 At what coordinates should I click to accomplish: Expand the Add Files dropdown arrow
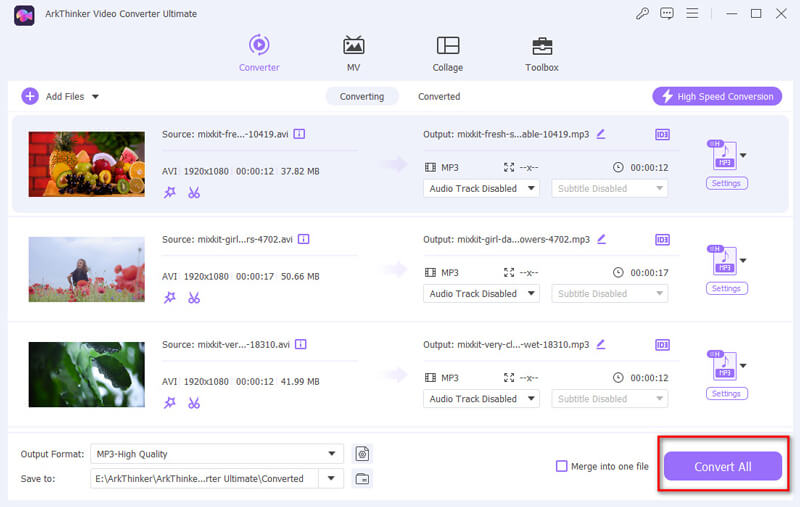coord(95,96)
